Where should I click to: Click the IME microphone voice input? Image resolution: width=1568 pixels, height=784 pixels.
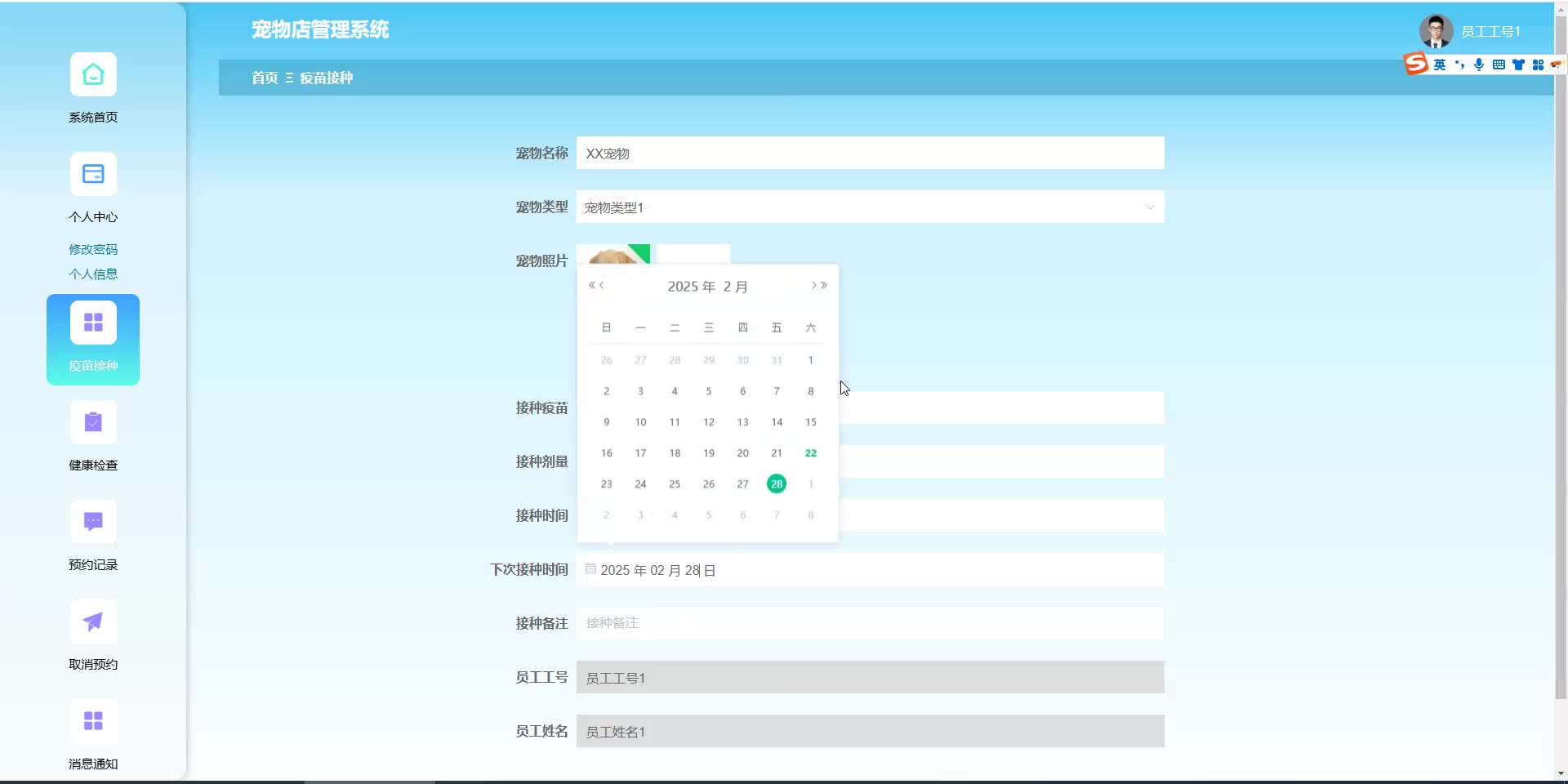tap(1479, 65)
